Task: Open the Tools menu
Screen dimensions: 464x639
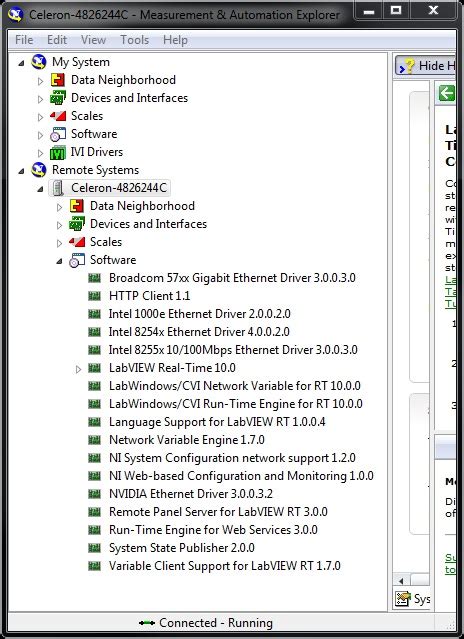Action: pyautogui.click(x=134, y=40)
